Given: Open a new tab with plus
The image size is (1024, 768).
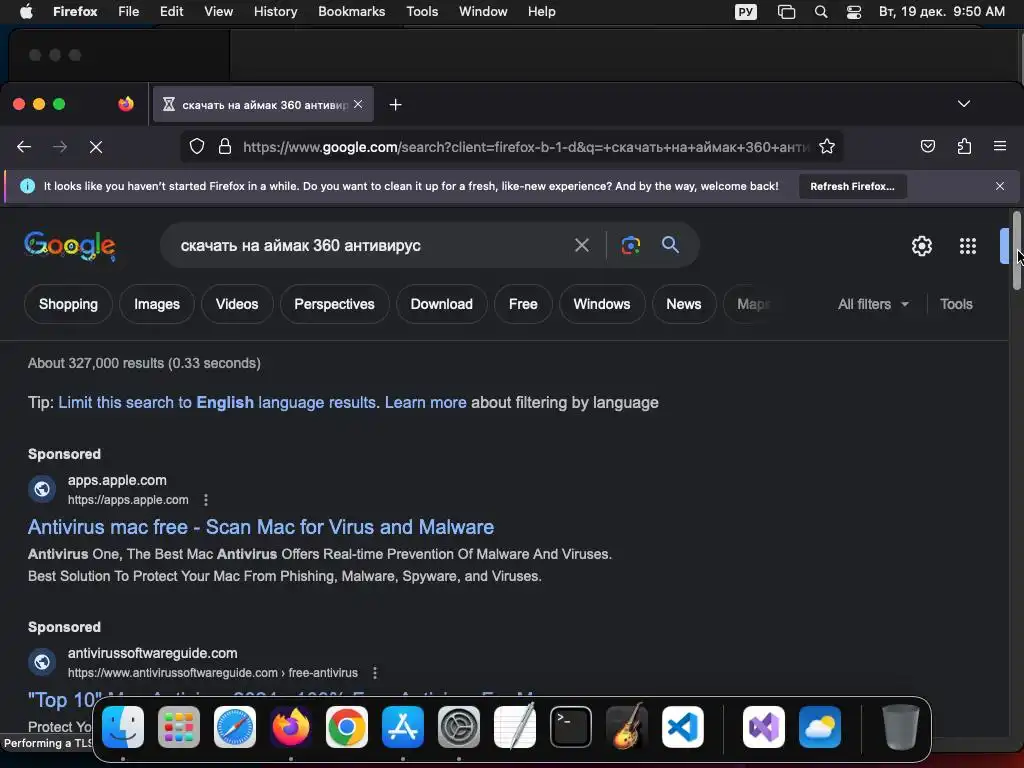Looking at the screenshot, I should [x=395, y=104].
